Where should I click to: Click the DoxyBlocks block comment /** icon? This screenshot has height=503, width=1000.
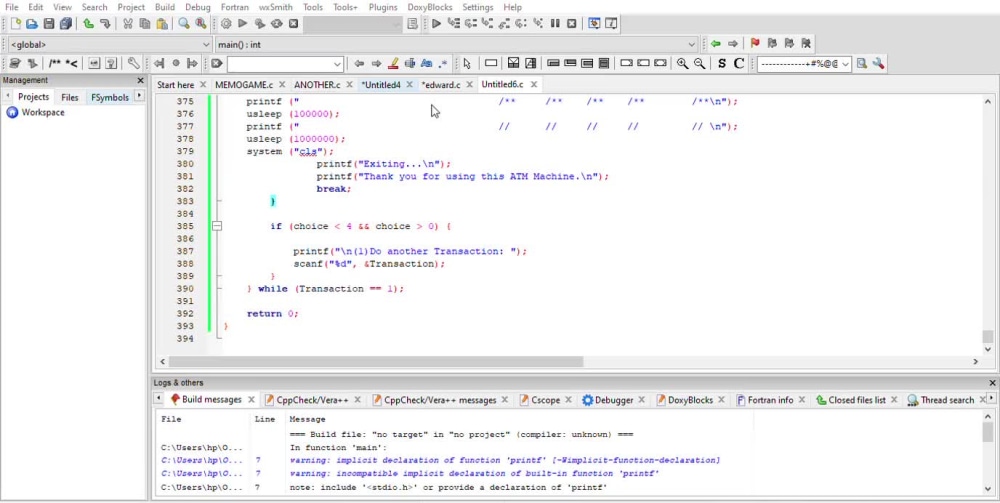[55, 63]
